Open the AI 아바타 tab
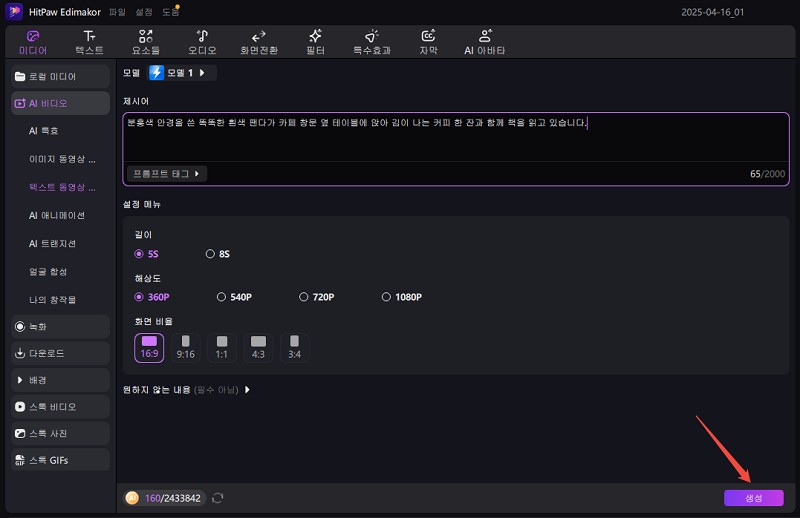Image resolution: width=800 pixels, height=518 pixels. [x=484, y=42]
